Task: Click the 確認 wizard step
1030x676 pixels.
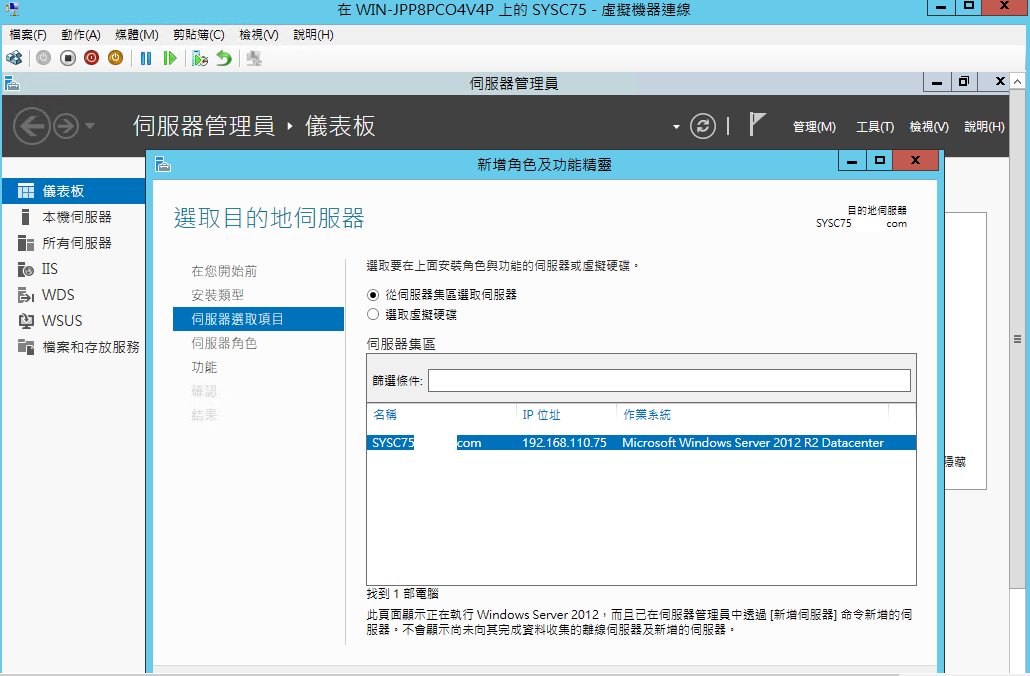Action: [204, 391]
